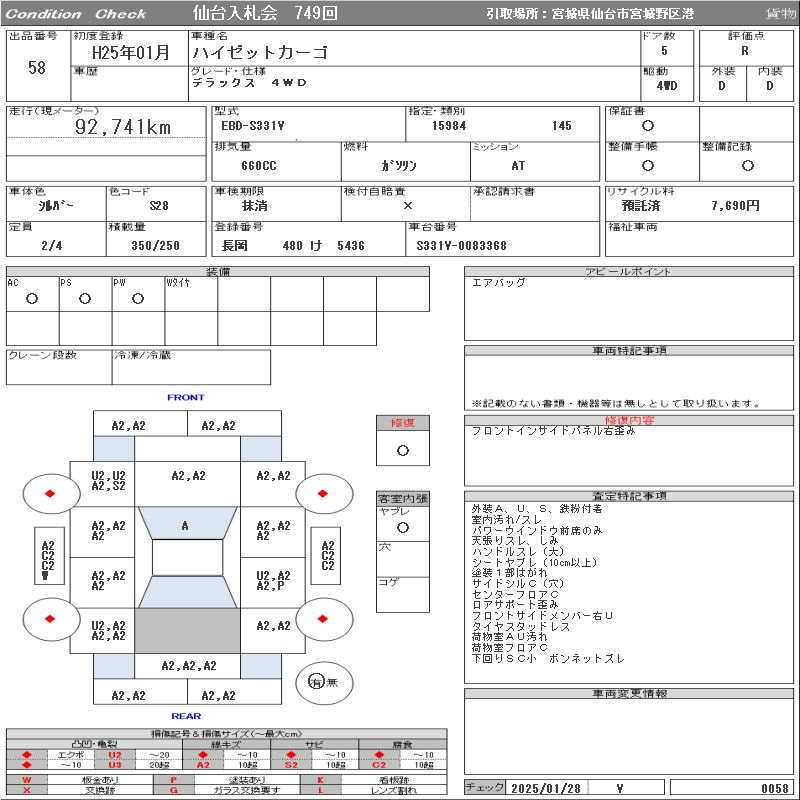Viewport: 800px width, 800px height.
Task: Select the rear-right wheel diamond marker
Action: click(324, 620)
